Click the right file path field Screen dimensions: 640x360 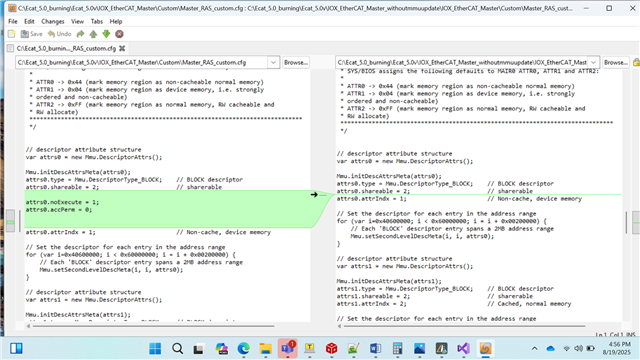click(462, 62)
